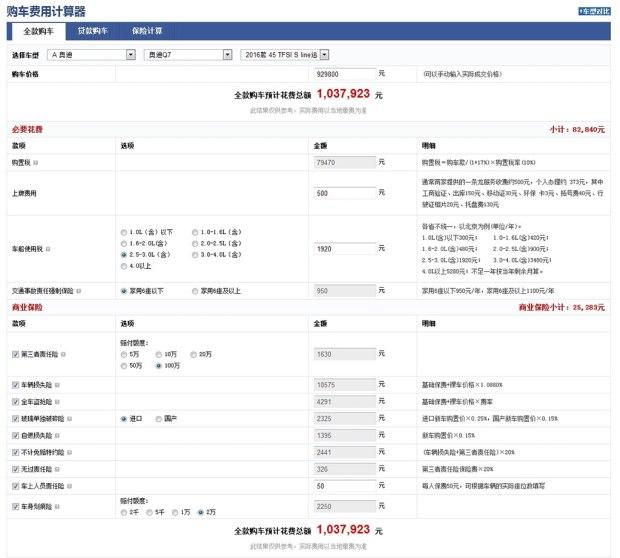Uncheck the 全车盗抢险 checkbox
The width and height of the screenshot is (620, 558).
pyautogui.click(x=14, y=400)
